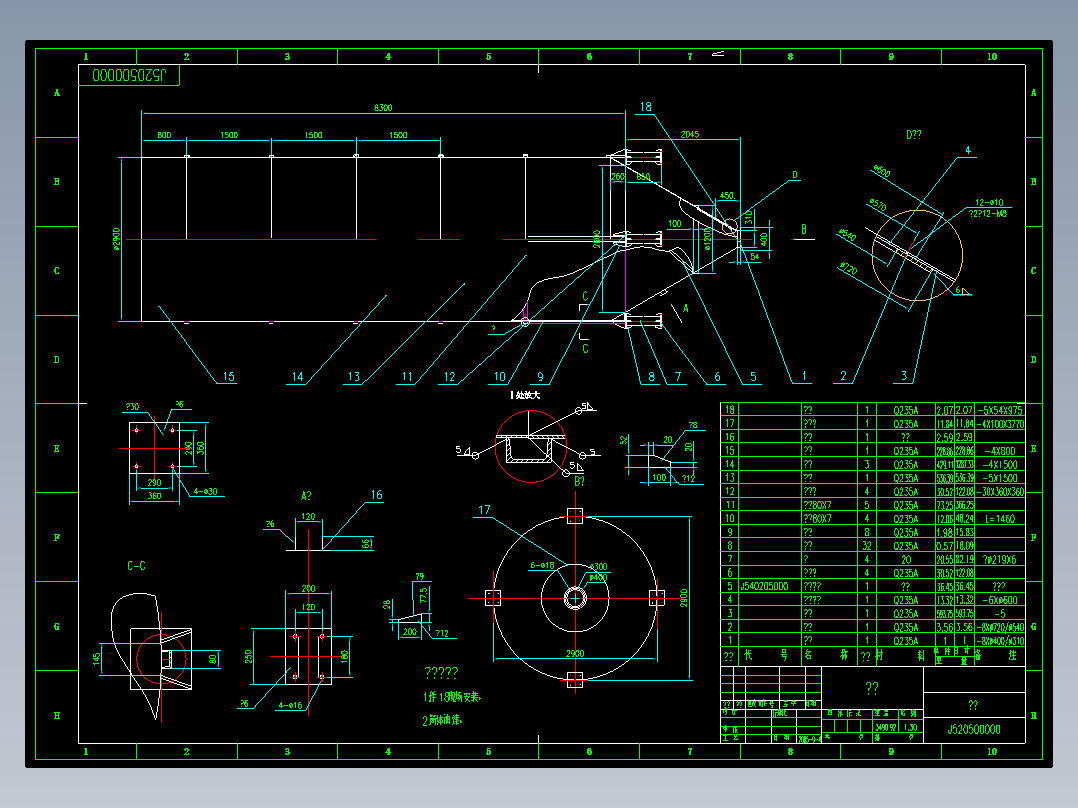1078x808 pixels.
Task: Select the 4-ø30 hole callout
Action: (205, 491)
